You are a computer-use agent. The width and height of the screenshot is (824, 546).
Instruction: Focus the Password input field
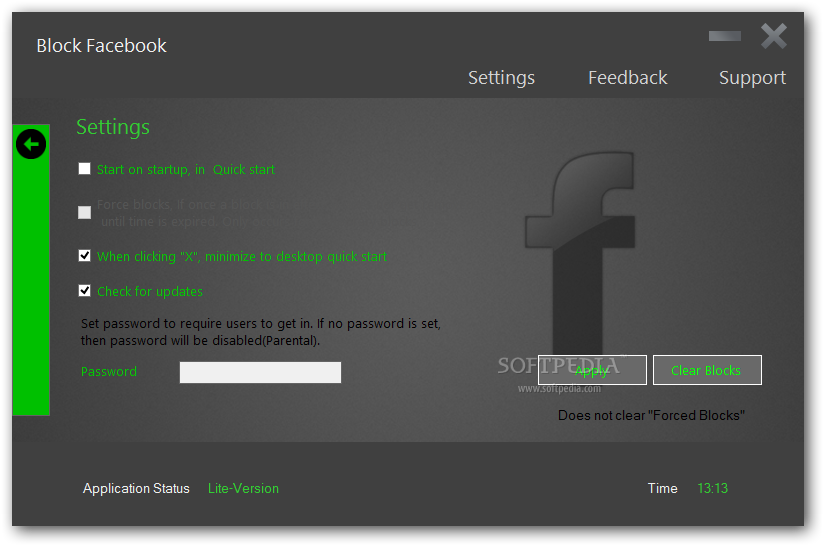pyautogui.click(x=260, y=372)
